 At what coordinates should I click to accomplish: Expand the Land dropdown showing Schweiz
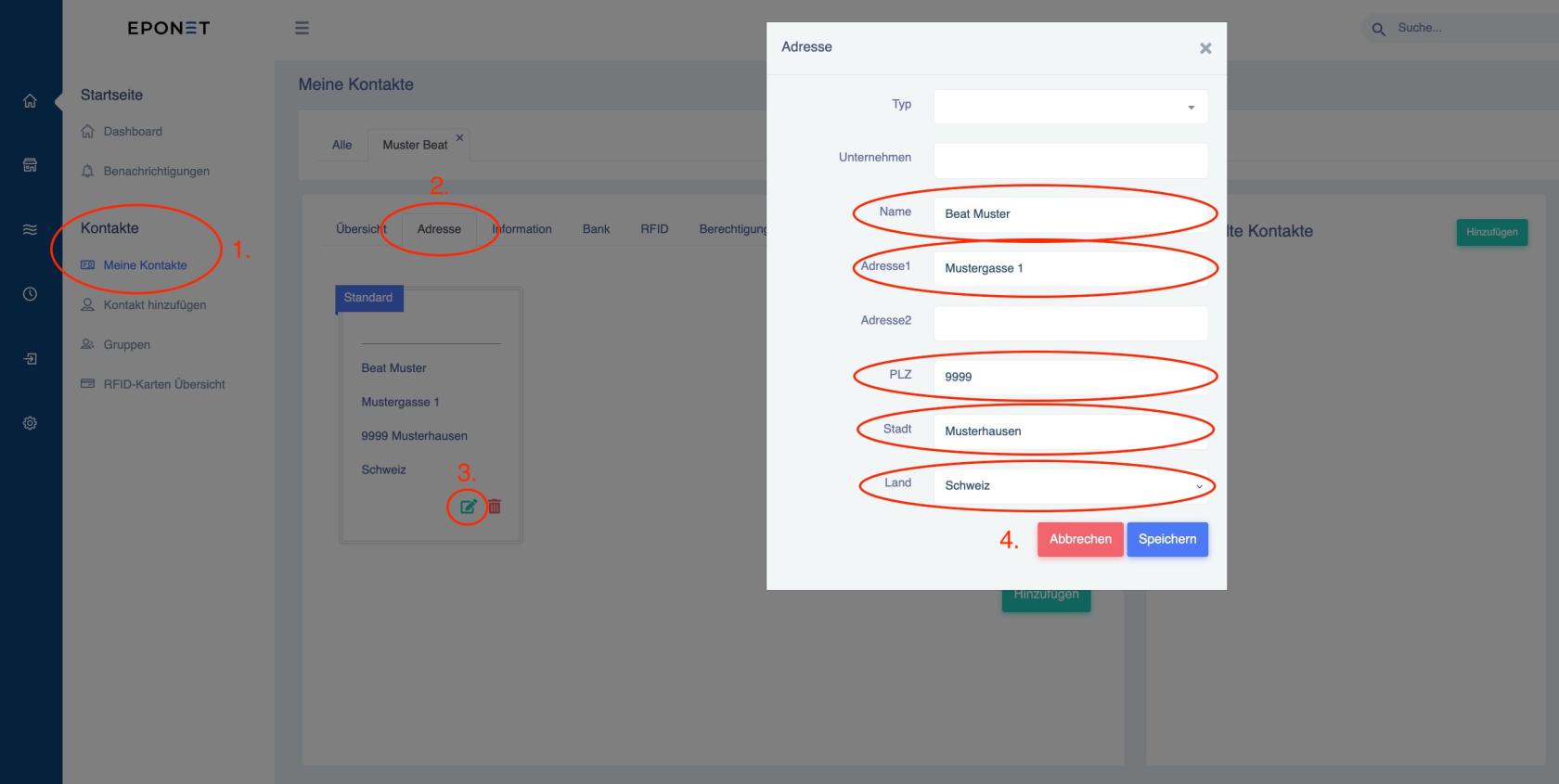pyautogui.click(x=1070, y=485)
